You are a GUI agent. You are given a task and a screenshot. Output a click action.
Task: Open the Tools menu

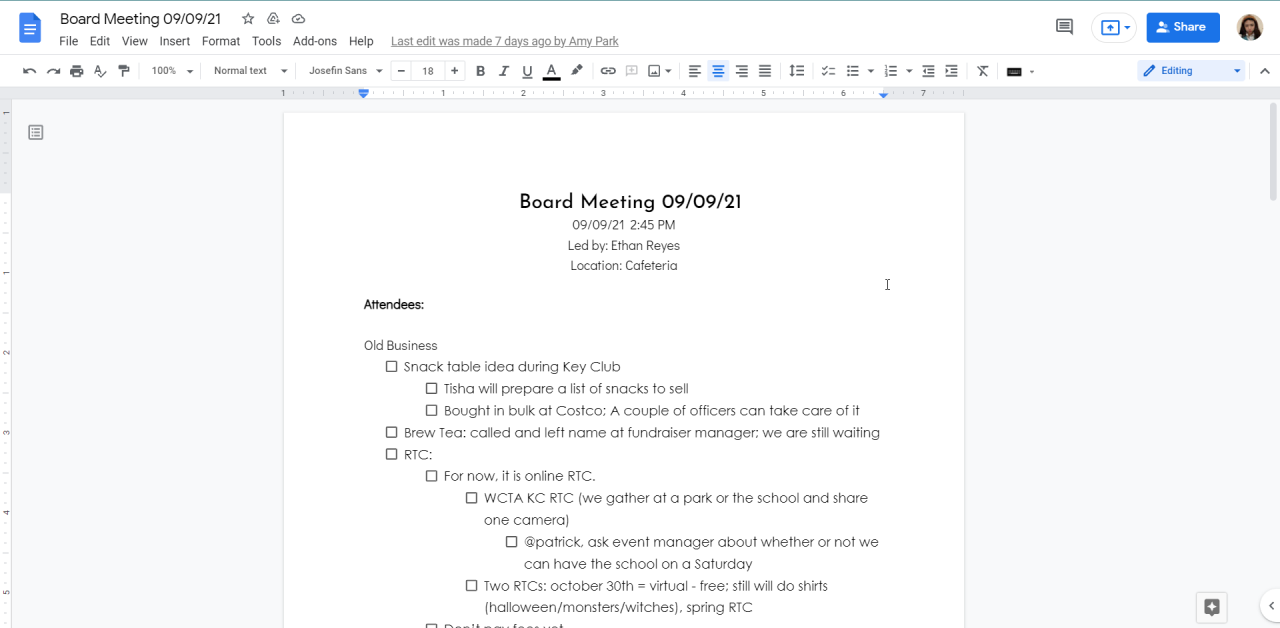pyautogui.click(x=266, y=41)
